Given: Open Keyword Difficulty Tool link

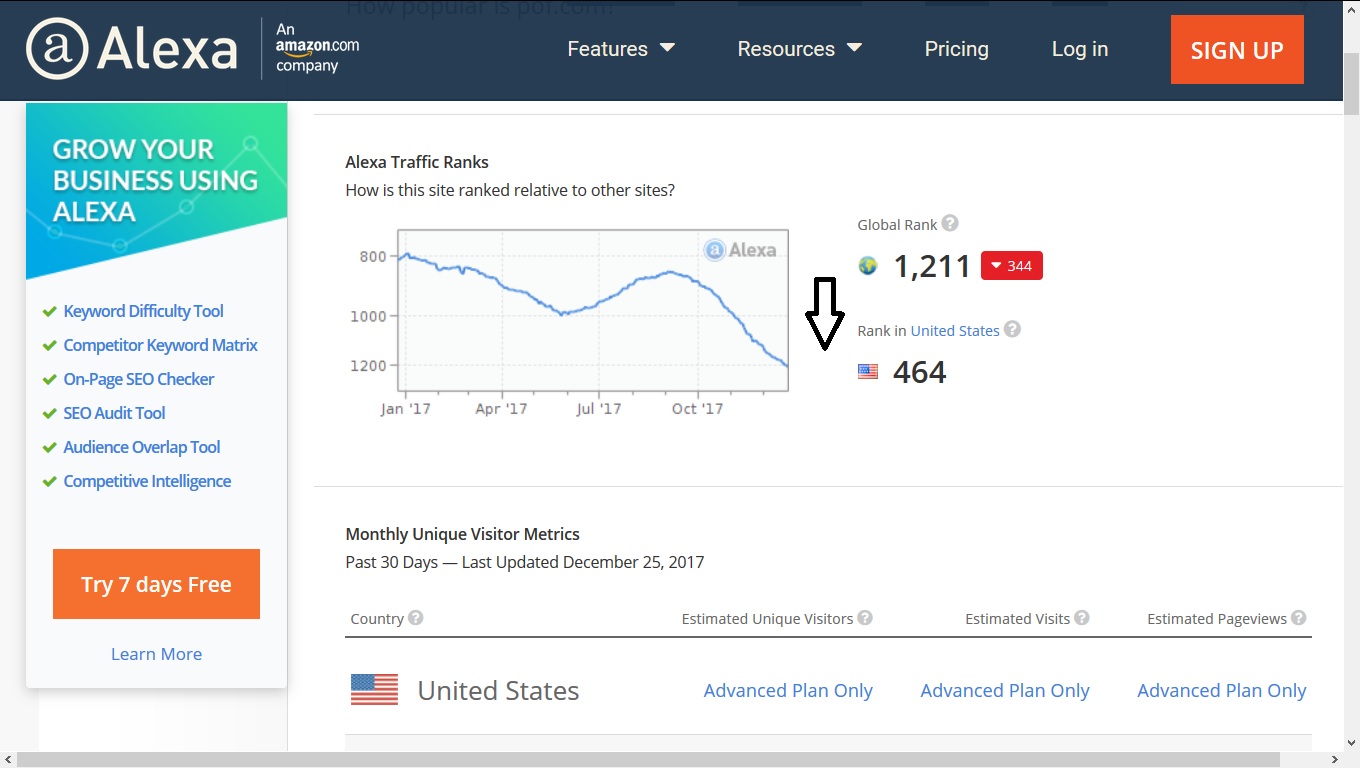Looking at the screenshot, I should (x=143, y=311).
